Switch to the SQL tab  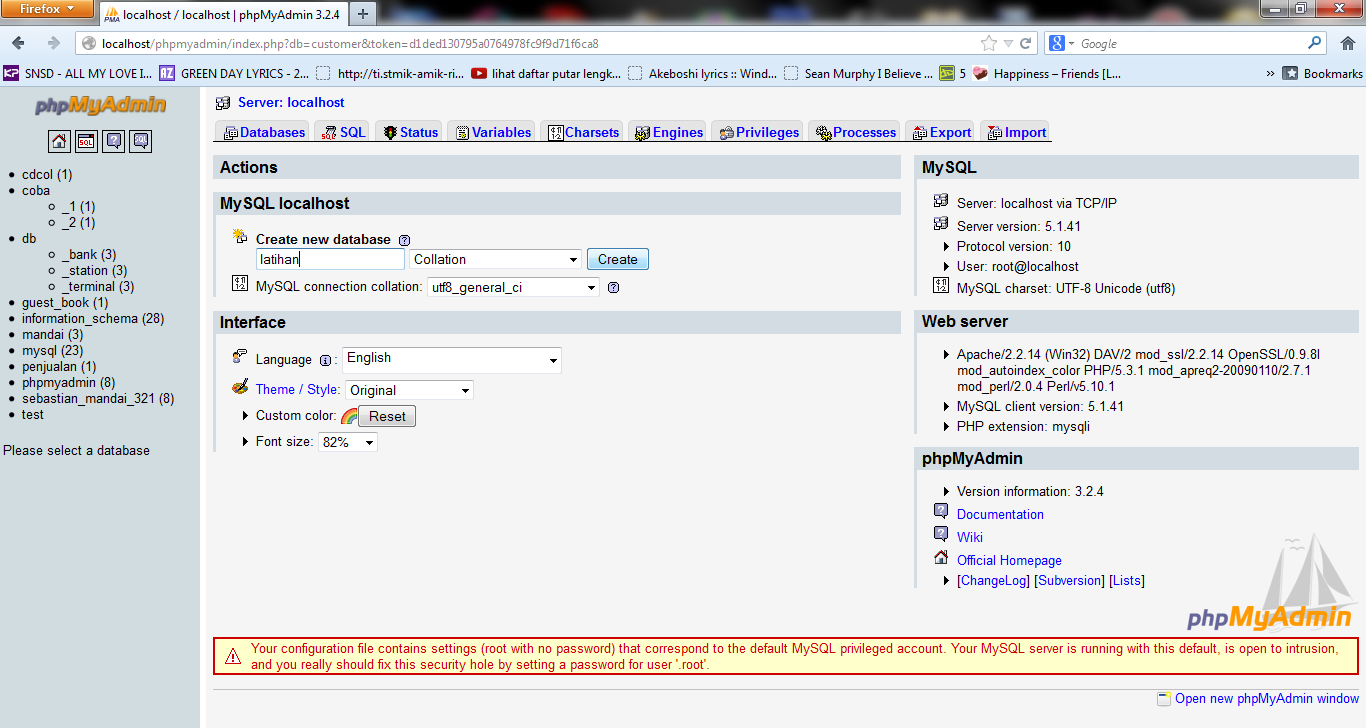tap(344, 132)
